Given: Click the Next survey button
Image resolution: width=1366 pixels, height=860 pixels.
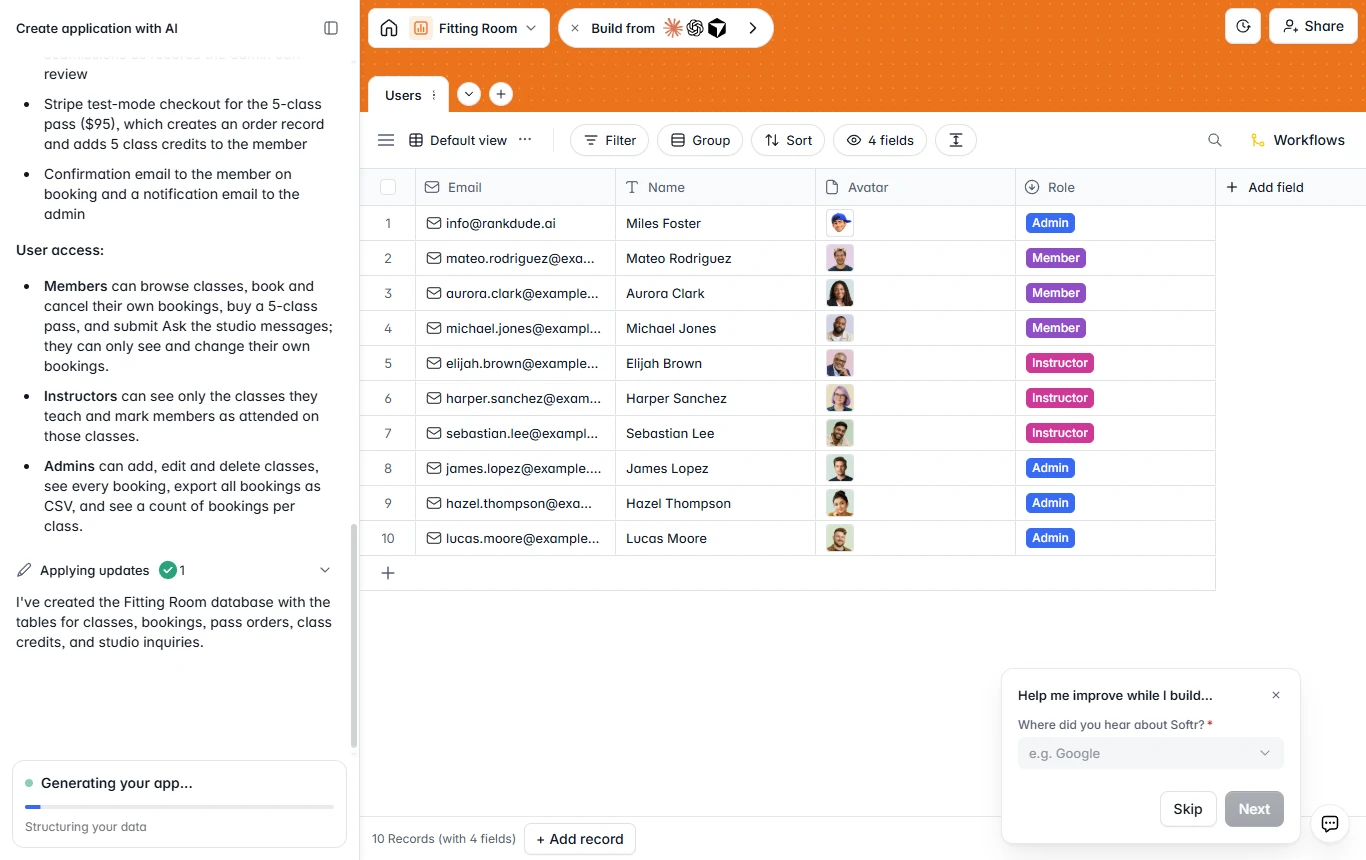Looking at the screenshot, I should tap(1254, 809).
